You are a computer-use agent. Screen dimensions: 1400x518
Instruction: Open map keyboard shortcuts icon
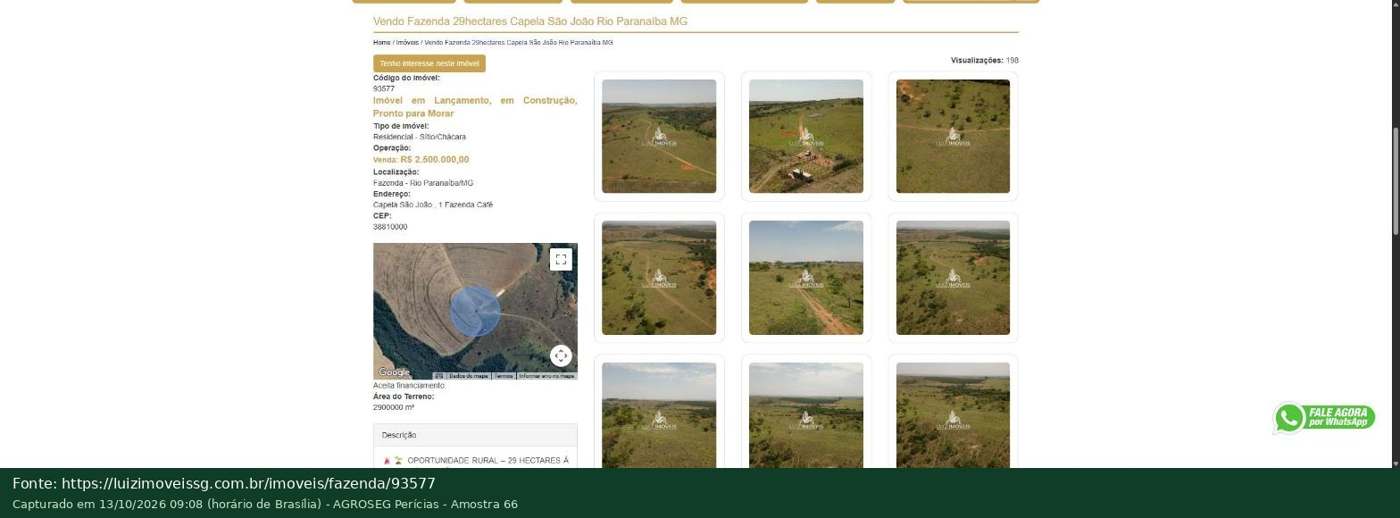438,376
